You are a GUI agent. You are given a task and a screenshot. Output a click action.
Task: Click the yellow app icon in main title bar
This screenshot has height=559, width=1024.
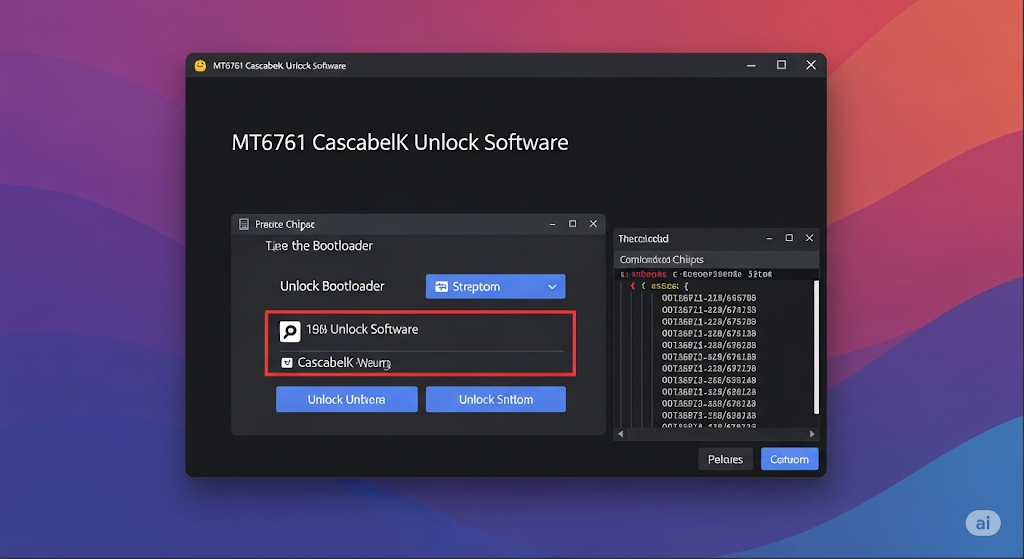200,65
